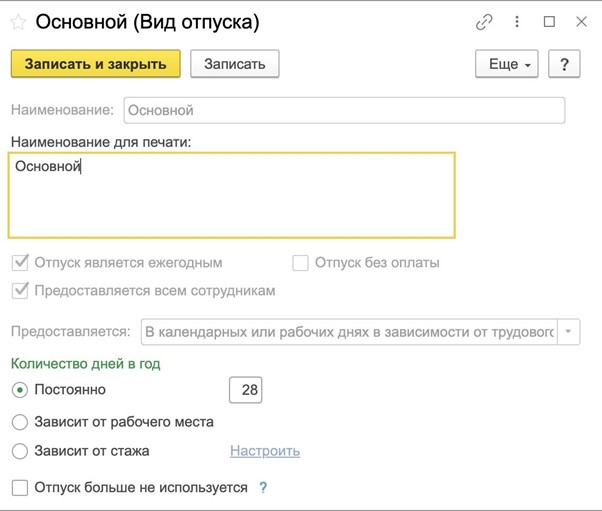This screenshot has width=602, height=511.
Task: Expand the 'Предоставляется' dropdown arrow
Action: click(x=570, y=332)
